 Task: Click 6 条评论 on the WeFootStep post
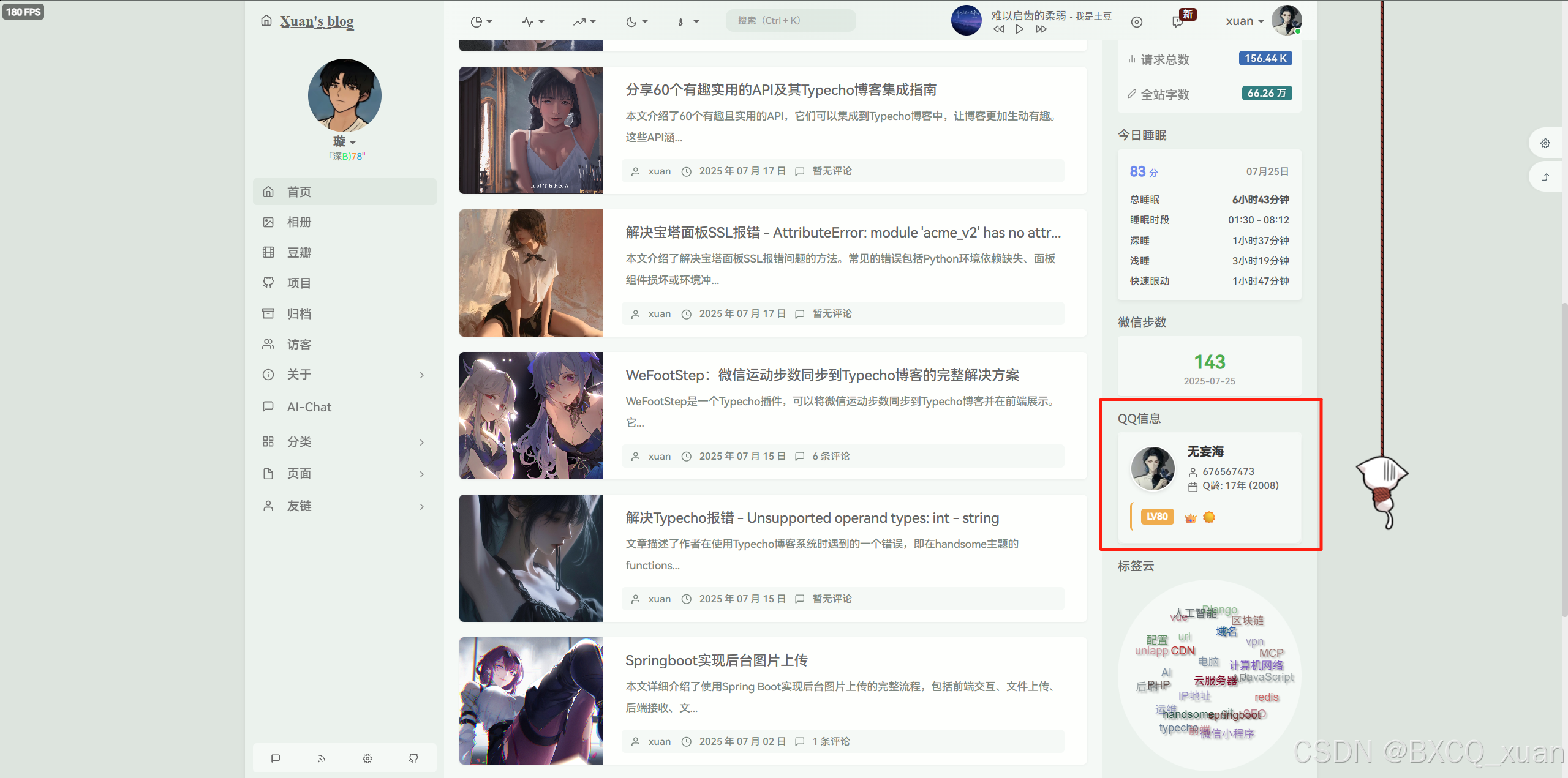click(x=831, y=456)
